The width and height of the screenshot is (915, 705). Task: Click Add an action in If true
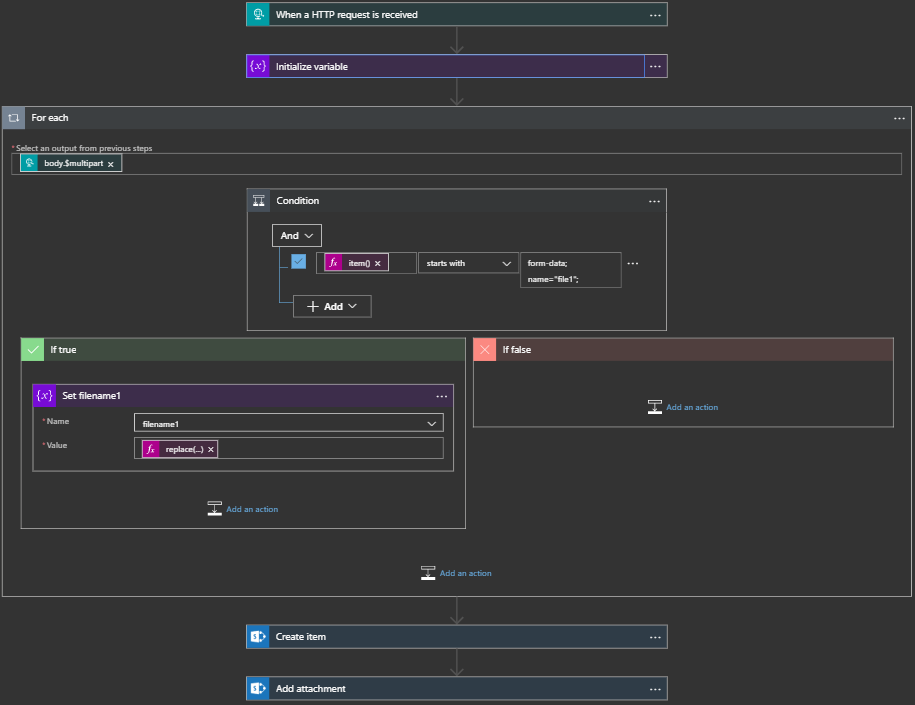pos(251,509)
